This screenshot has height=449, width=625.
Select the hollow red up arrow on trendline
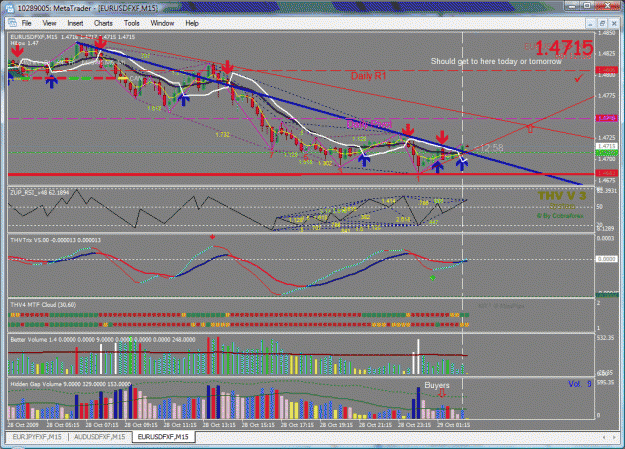click(x=530, y=129)
